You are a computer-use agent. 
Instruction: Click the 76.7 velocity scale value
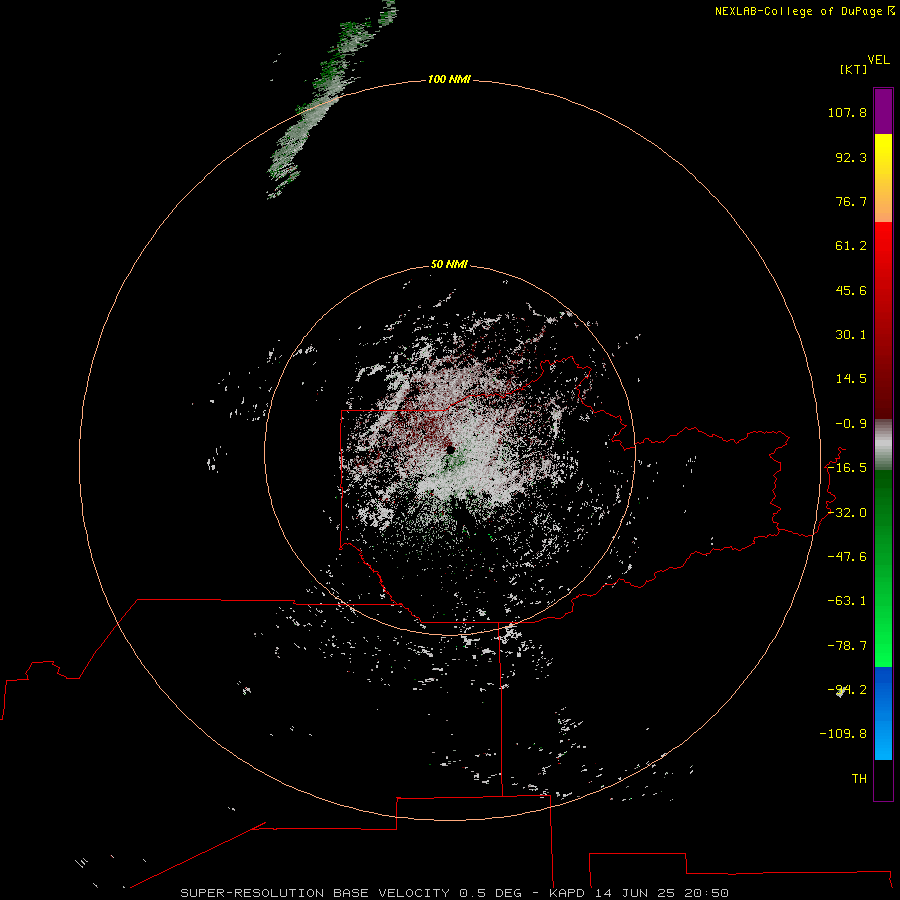pyautogui.click(x=851, y=201)
